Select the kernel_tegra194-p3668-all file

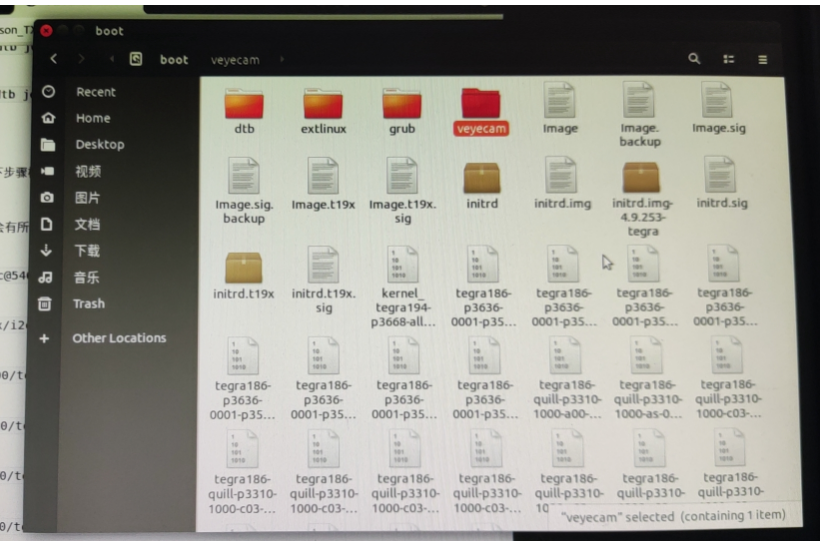coord(402,287)
